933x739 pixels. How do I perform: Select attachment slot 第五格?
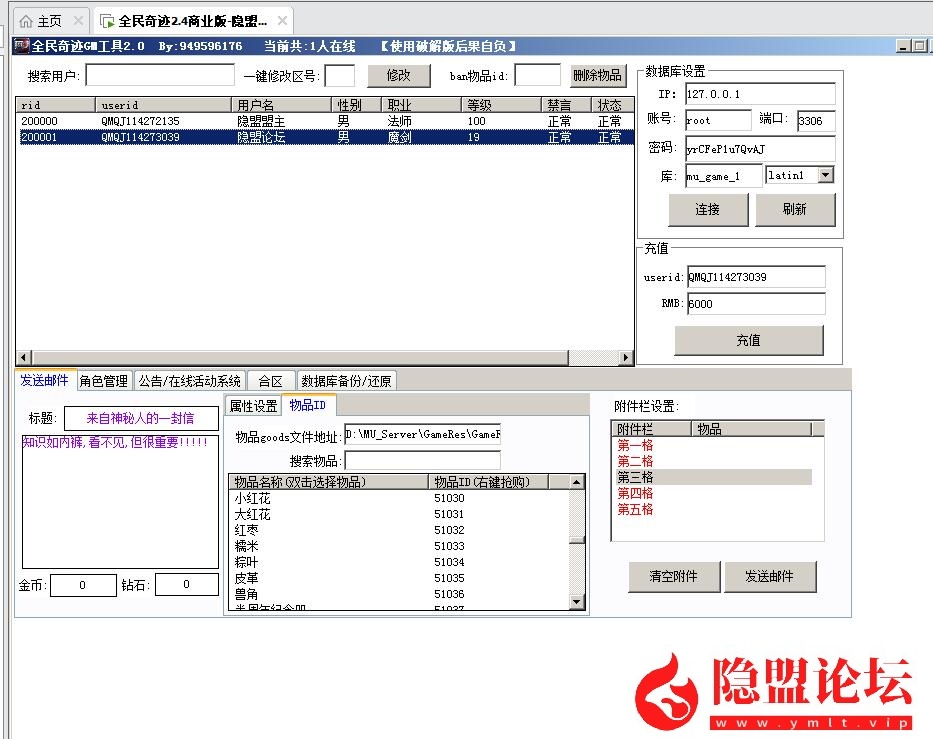(x=635, y=509)
